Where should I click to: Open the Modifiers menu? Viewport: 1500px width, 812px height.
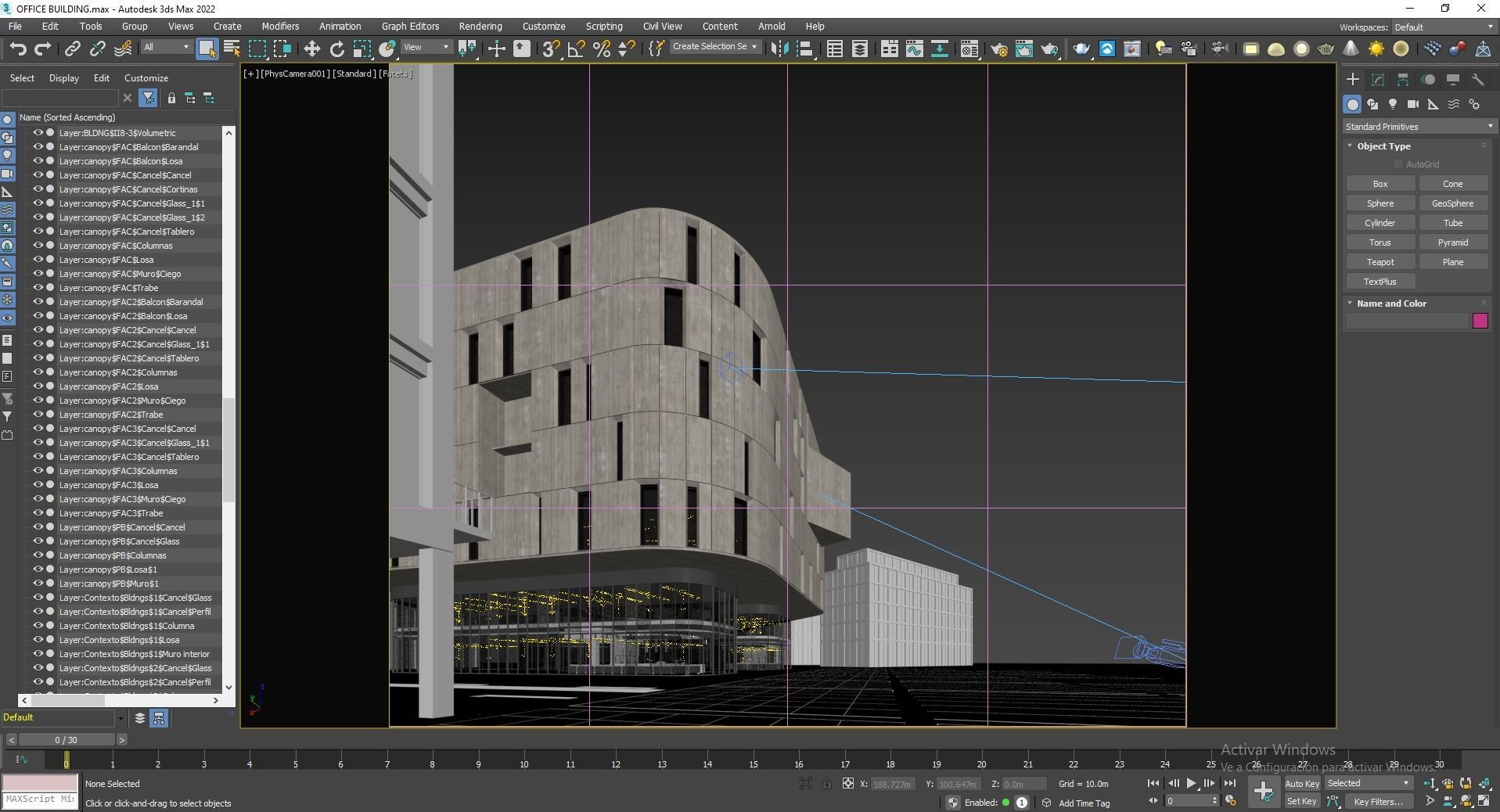280,26
